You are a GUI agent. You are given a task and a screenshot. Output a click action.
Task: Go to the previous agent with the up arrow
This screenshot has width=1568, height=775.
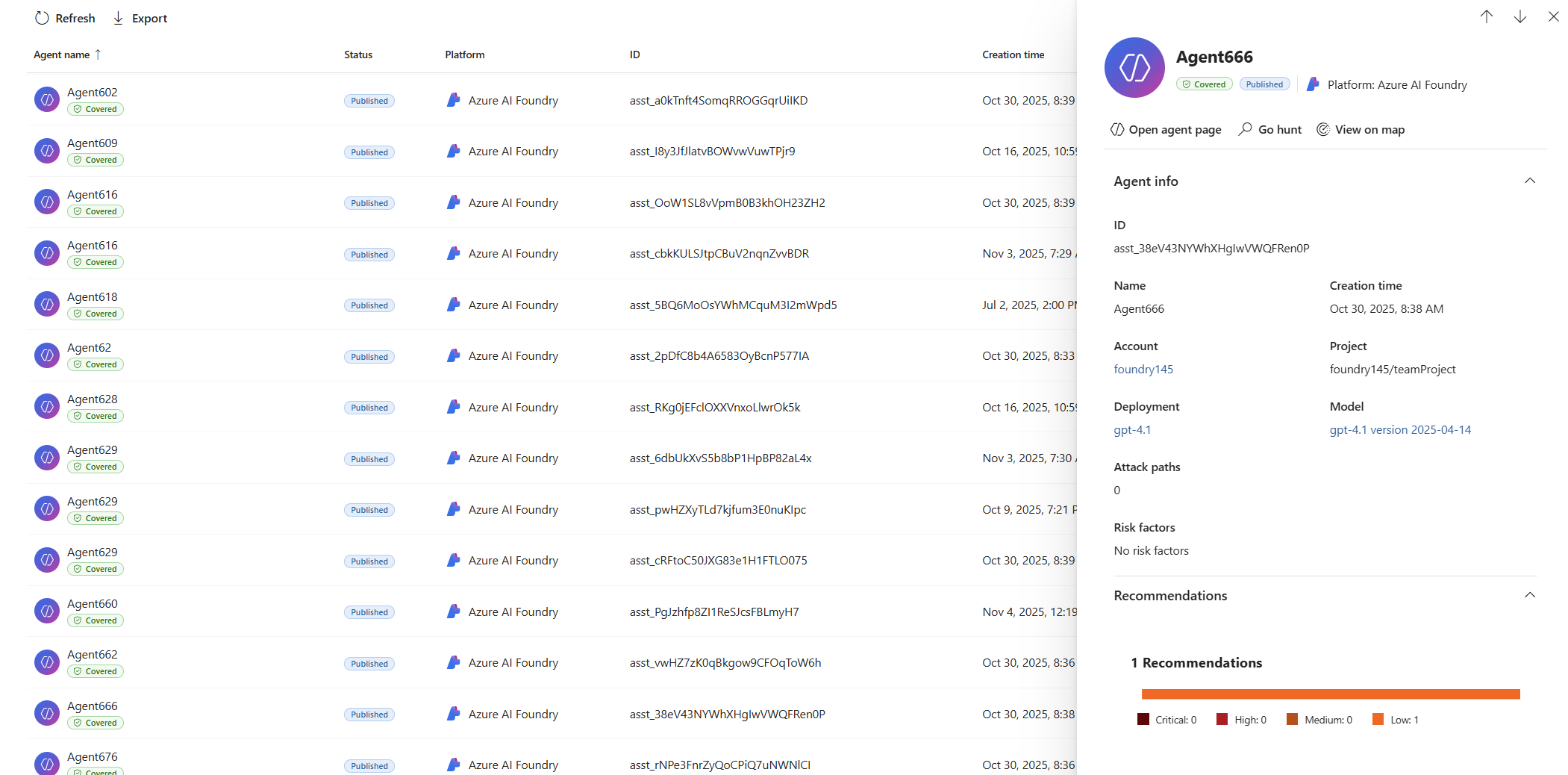pyautogui.click(x=1486, y=16)
